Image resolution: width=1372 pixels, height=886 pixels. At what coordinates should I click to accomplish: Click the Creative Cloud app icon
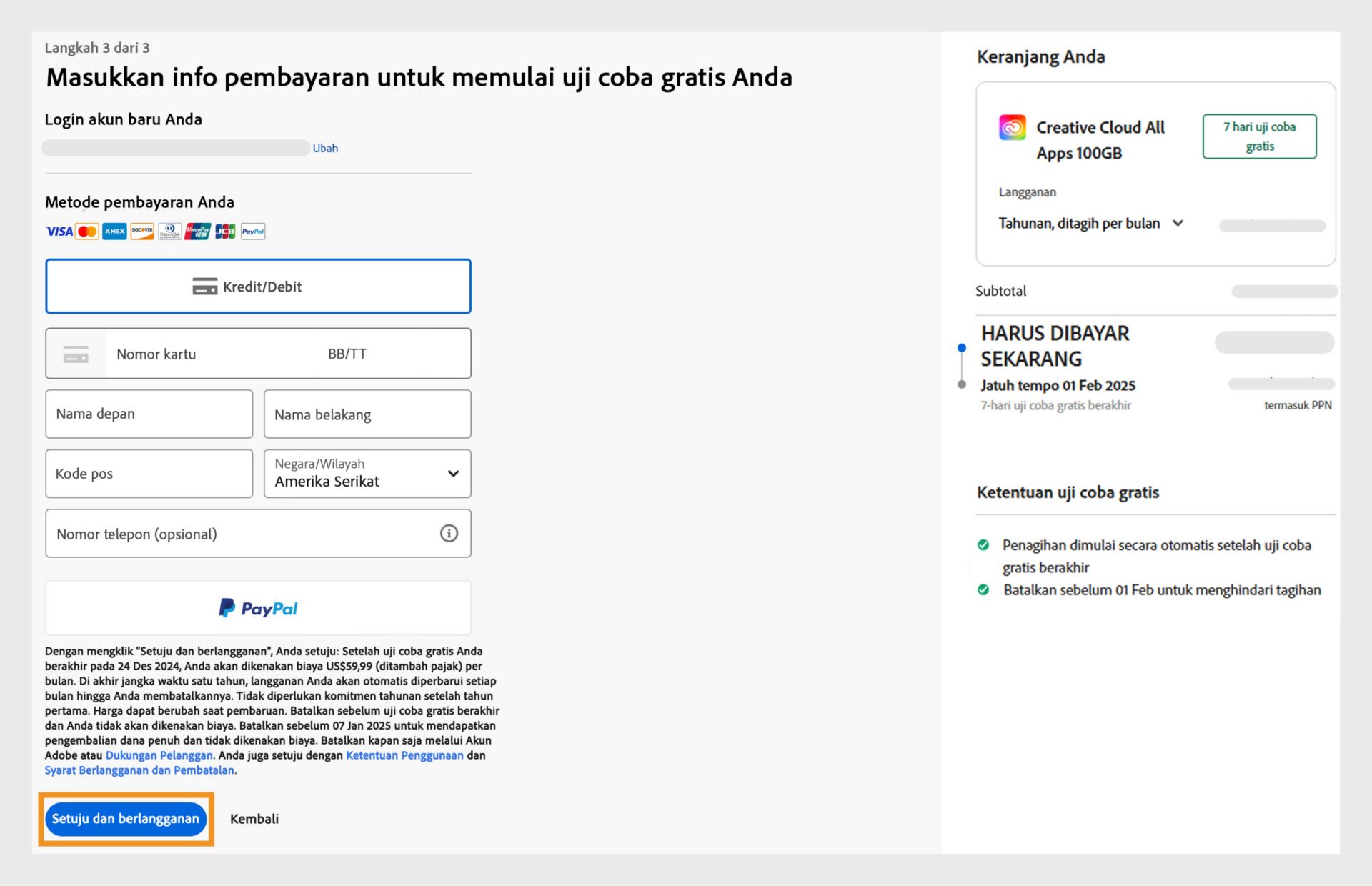click(x=1012, y=128)
